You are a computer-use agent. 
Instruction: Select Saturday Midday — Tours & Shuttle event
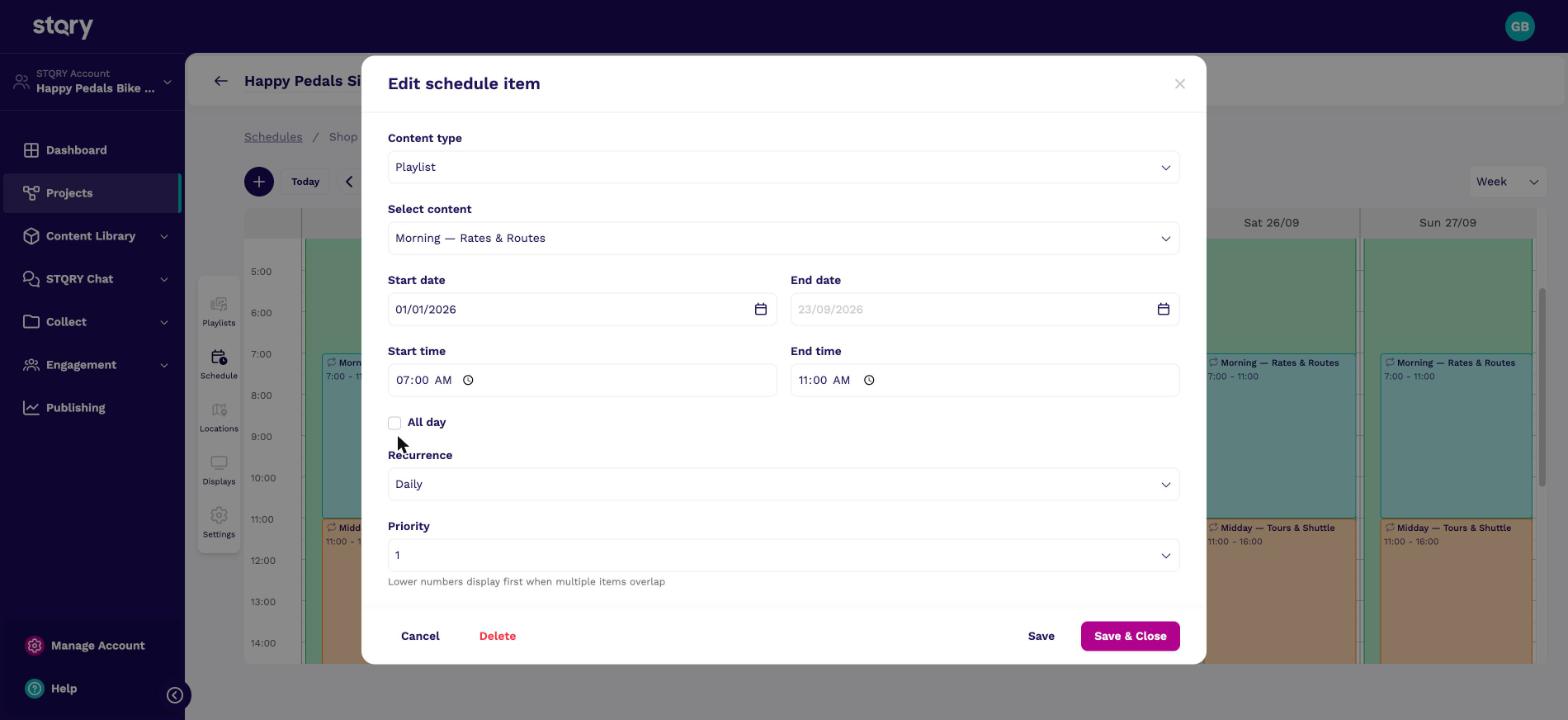tap(1281, 591)
